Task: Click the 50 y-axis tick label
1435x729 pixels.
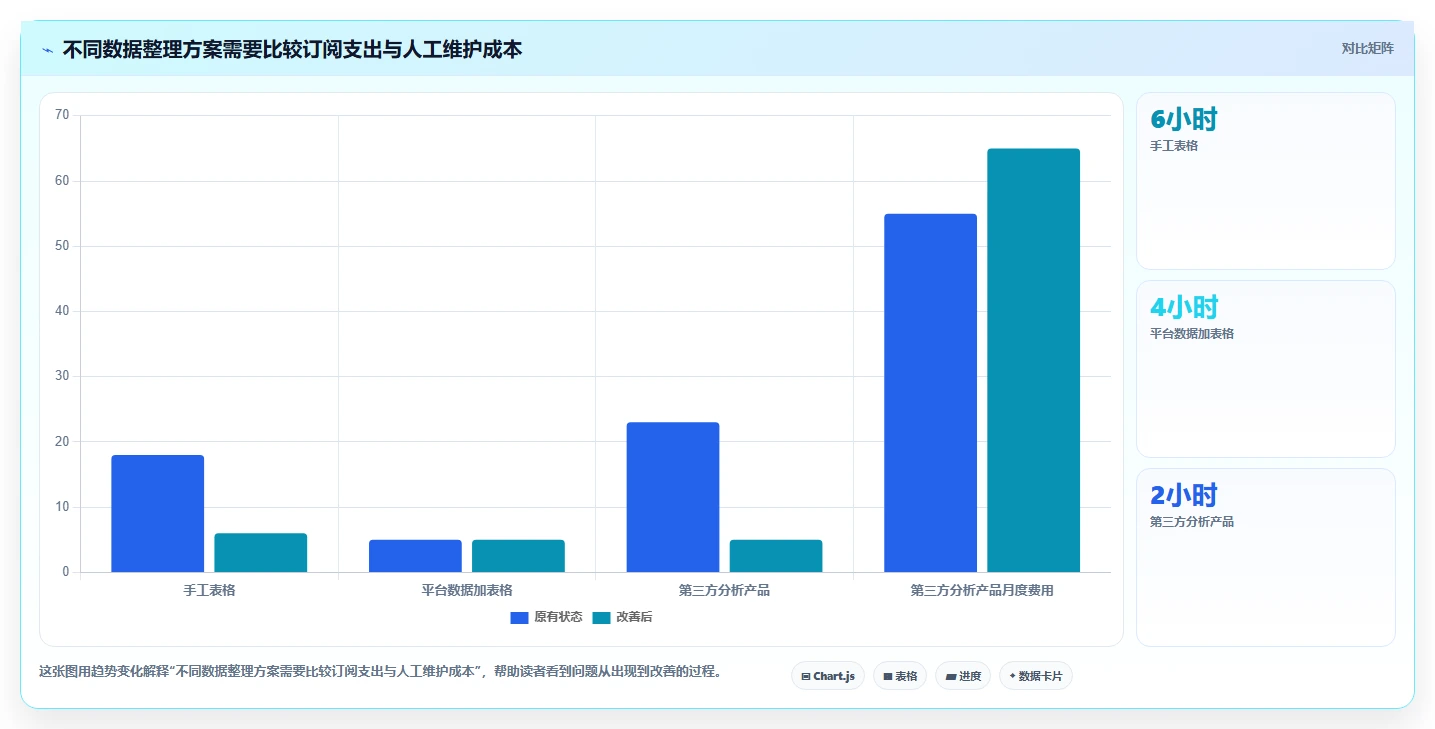Action: point(62,246)
